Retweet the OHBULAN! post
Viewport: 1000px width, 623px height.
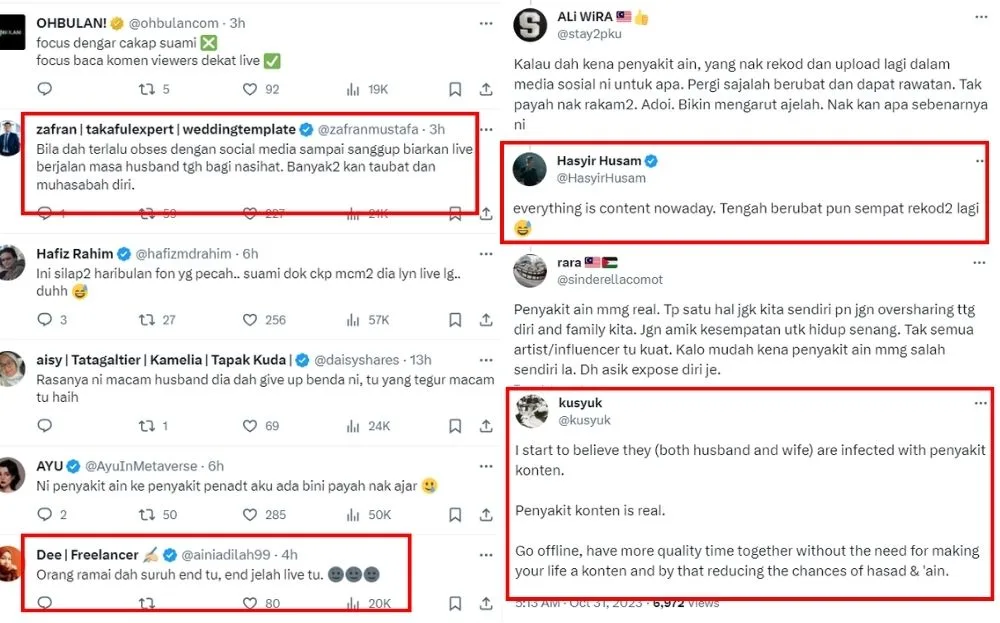(147, 89)
